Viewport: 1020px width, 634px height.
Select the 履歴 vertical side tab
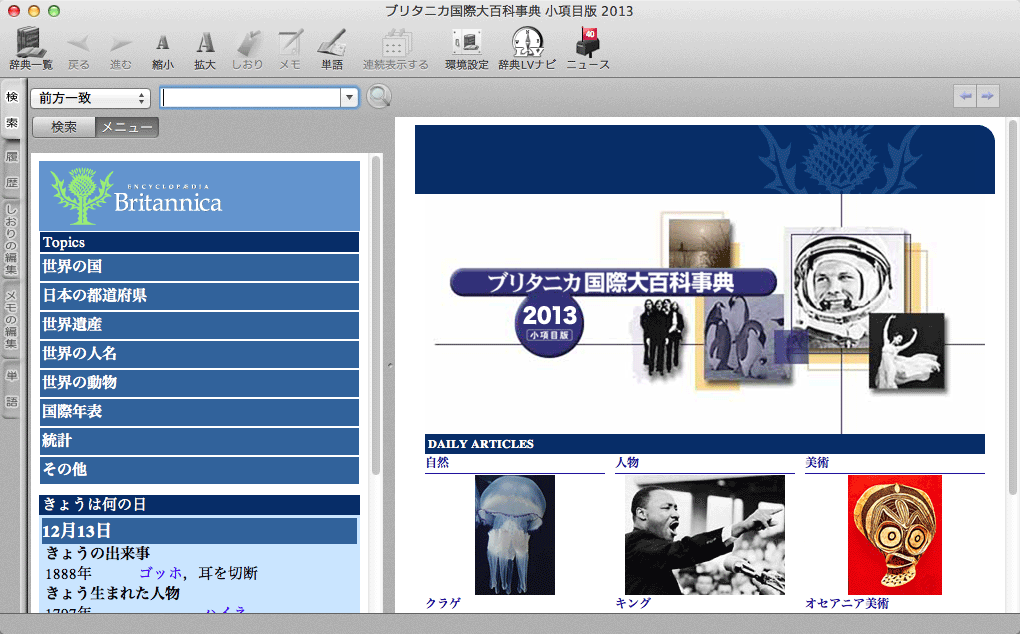12,170
